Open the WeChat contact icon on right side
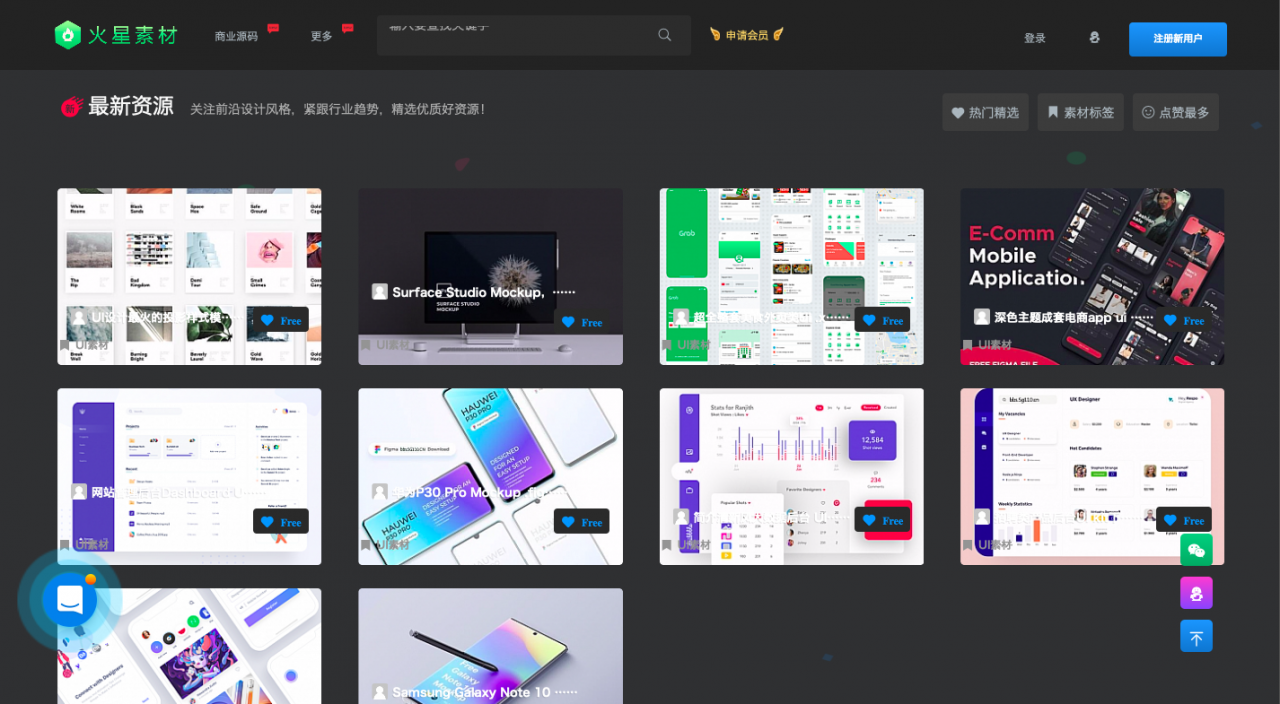The height and width of the screenshot is (704, 1280). [1196, 548]
